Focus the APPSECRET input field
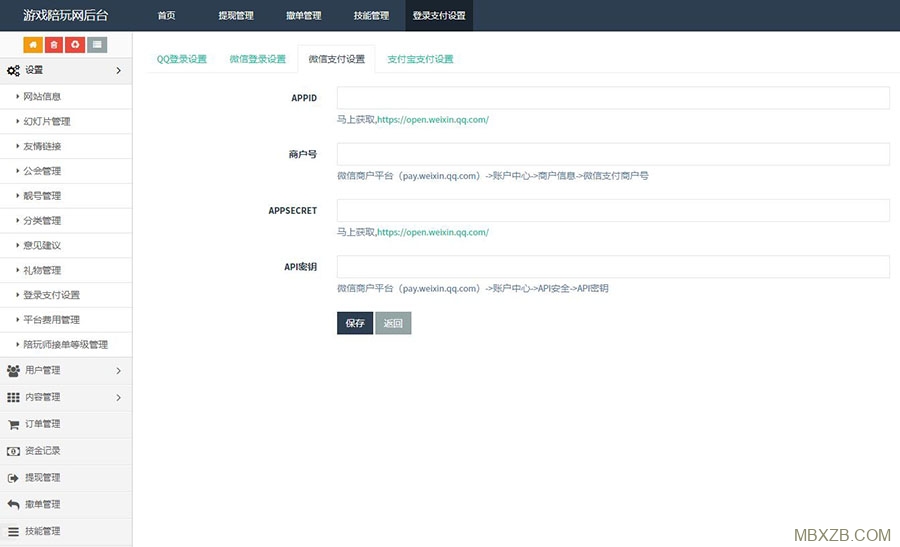Image resolution: width=900 pixels, height=547 pixels. (613, 211)
